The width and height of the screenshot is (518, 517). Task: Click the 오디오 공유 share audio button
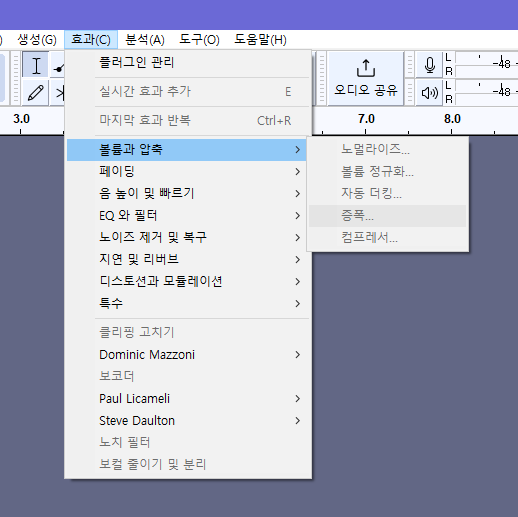tap(366, 78)
